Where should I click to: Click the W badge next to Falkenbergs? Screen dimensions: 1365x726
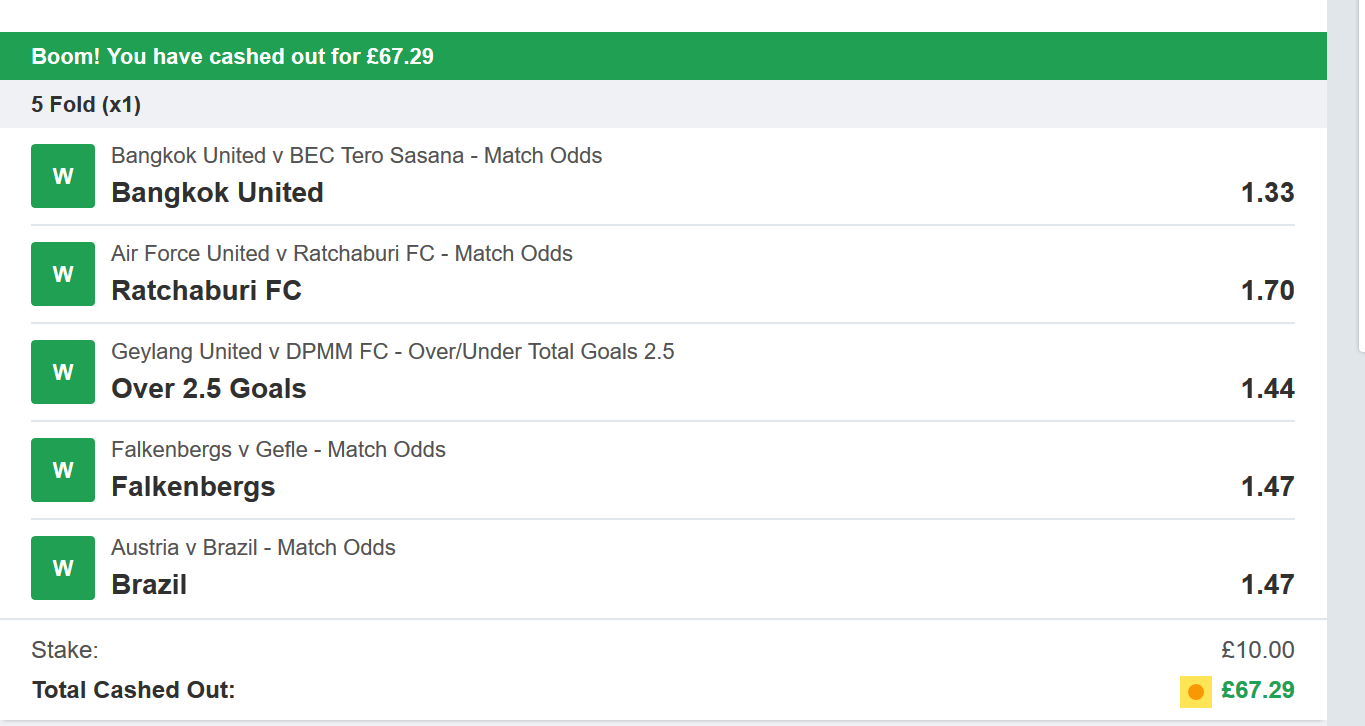click(63, 470)
